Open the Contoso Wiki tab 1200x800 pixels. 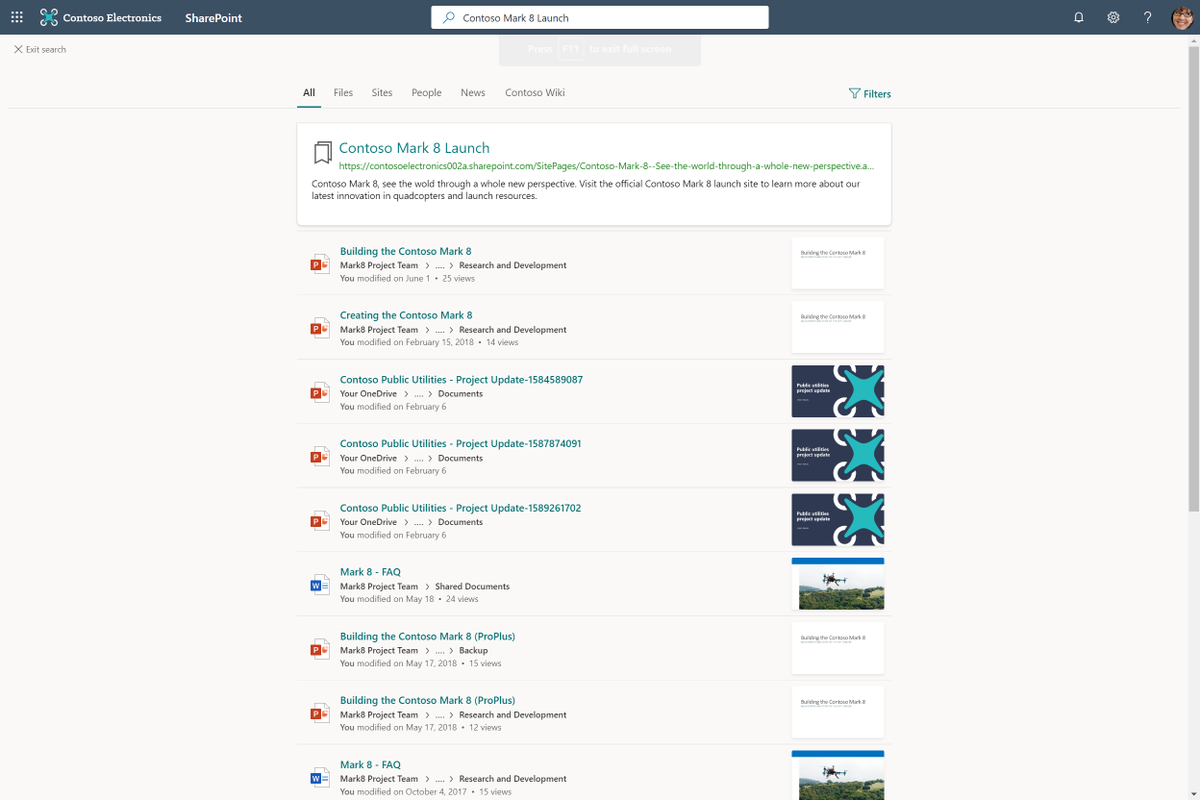[x=535, y=92]
